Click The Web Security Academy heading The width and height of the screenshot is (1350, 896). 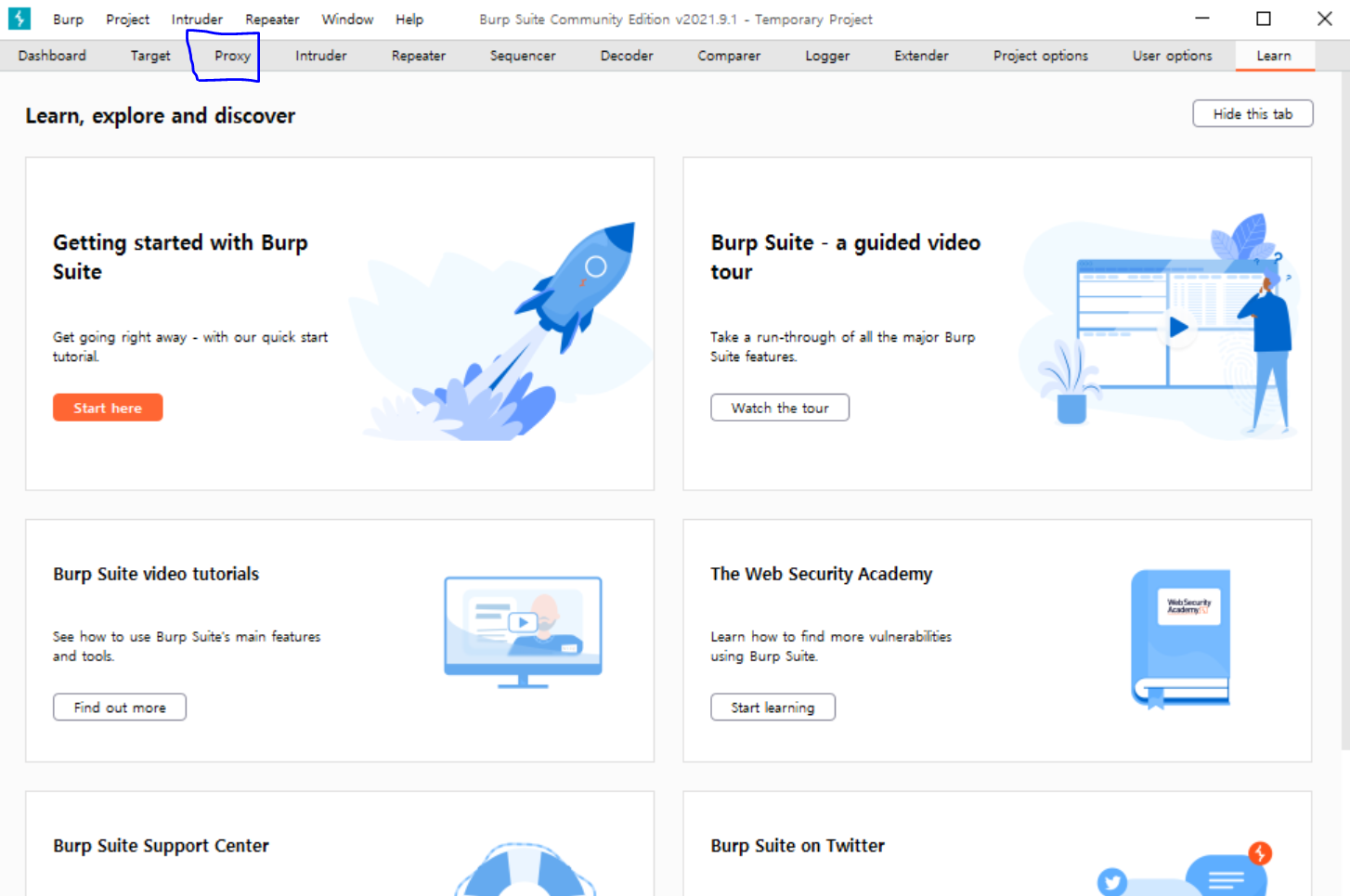click(x=822, y=574)
